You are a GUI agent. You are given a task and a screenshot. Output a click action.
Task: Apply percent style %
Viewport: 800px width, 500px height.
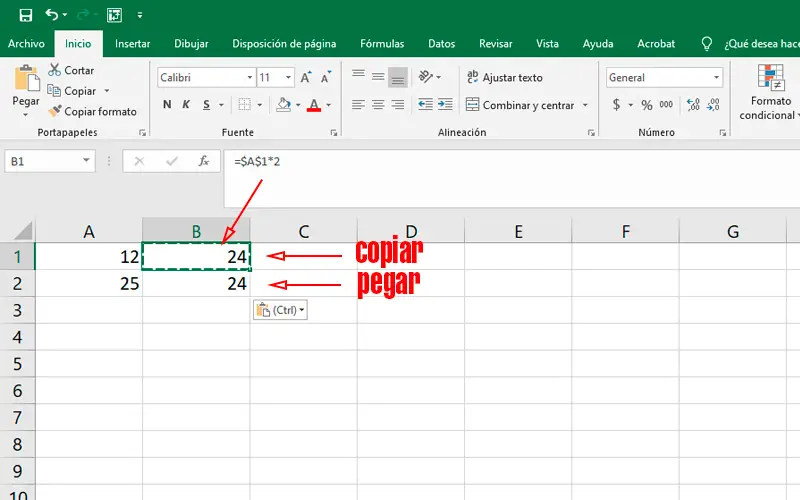click(647, 105)
